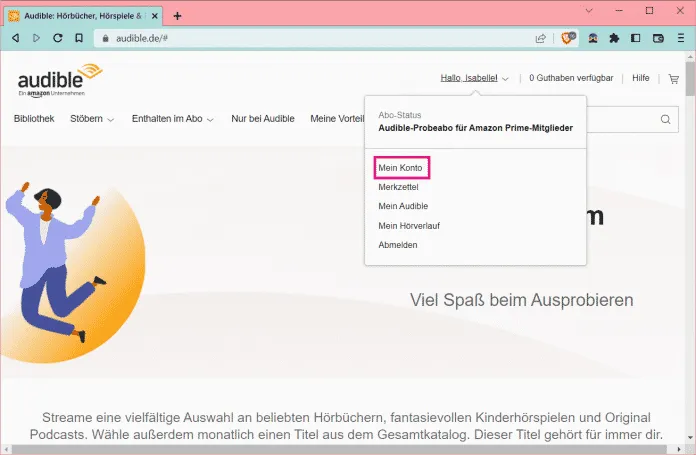
Task: Click the scrollbar down arrow
Action: click(690, 438)
